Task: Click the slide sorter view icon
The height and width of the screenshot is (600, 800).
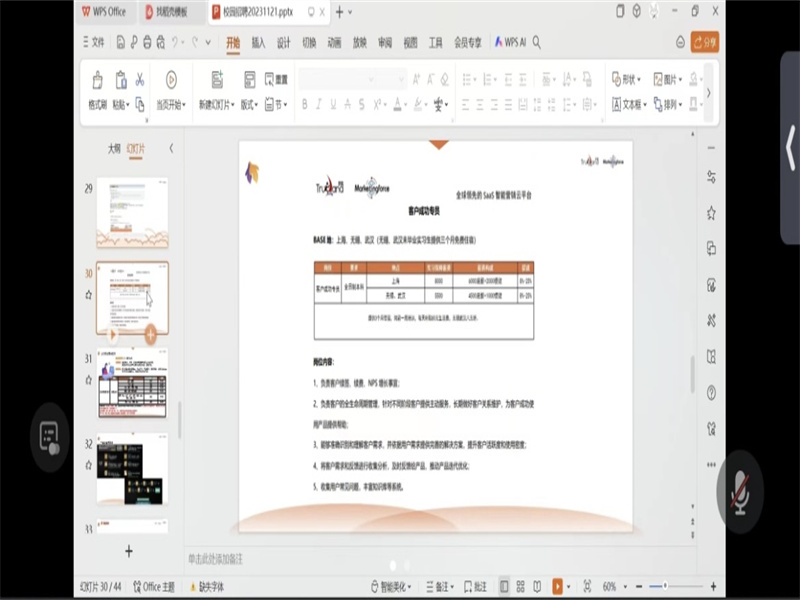Action: 522,586
